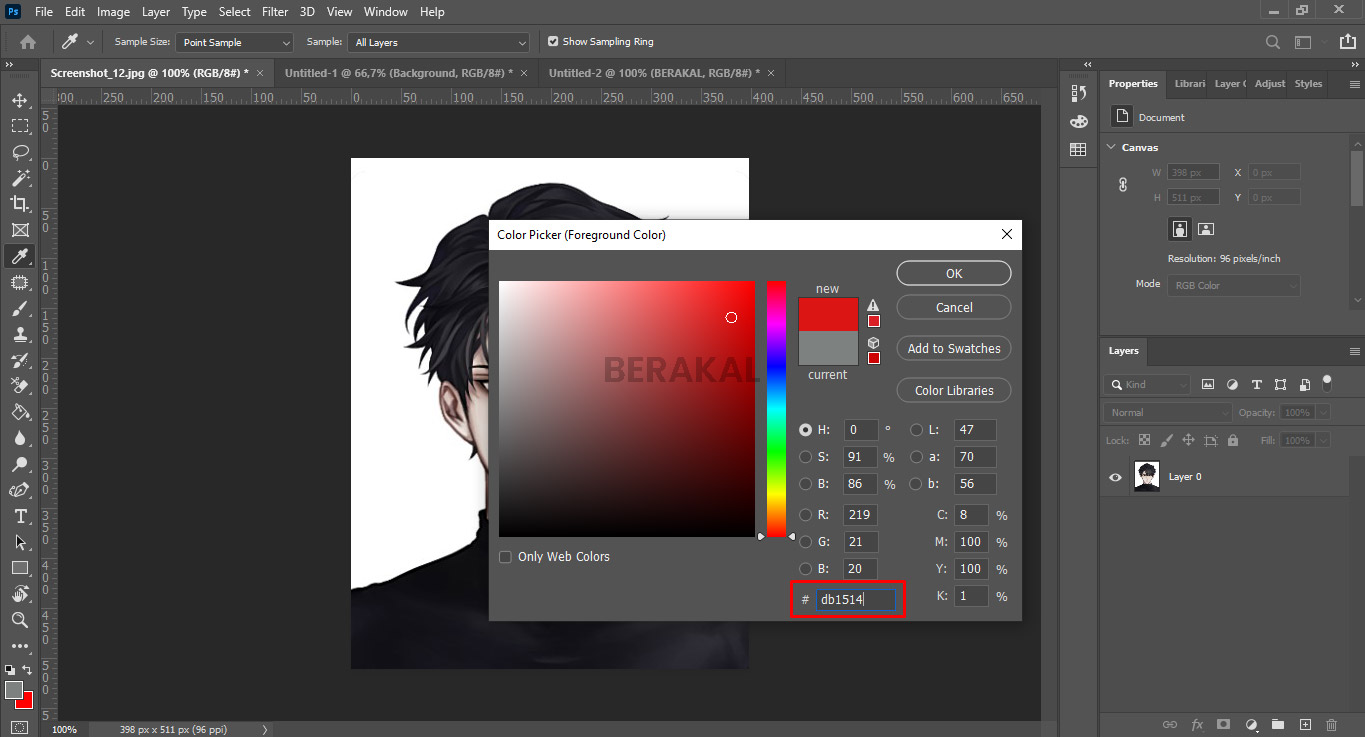Select the Brush tool
This screenshot has width=1365, height=738.
coord(18,308)
